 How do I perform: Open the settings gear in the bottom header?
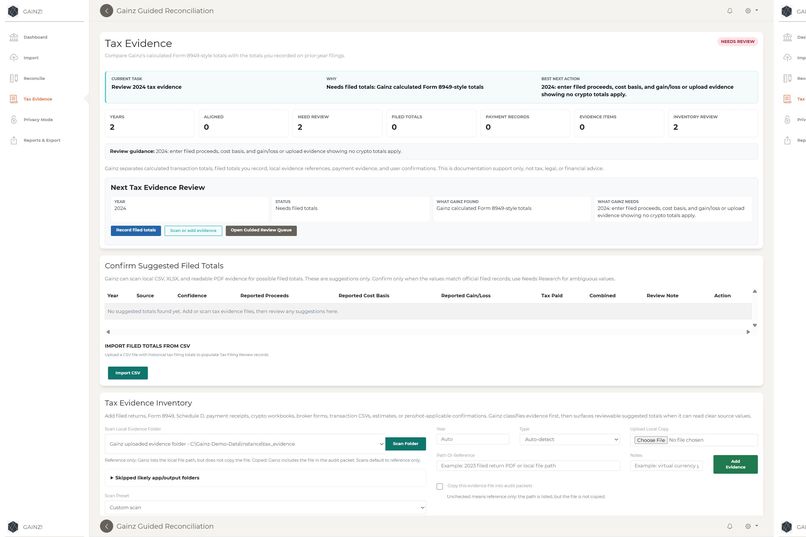751,526
